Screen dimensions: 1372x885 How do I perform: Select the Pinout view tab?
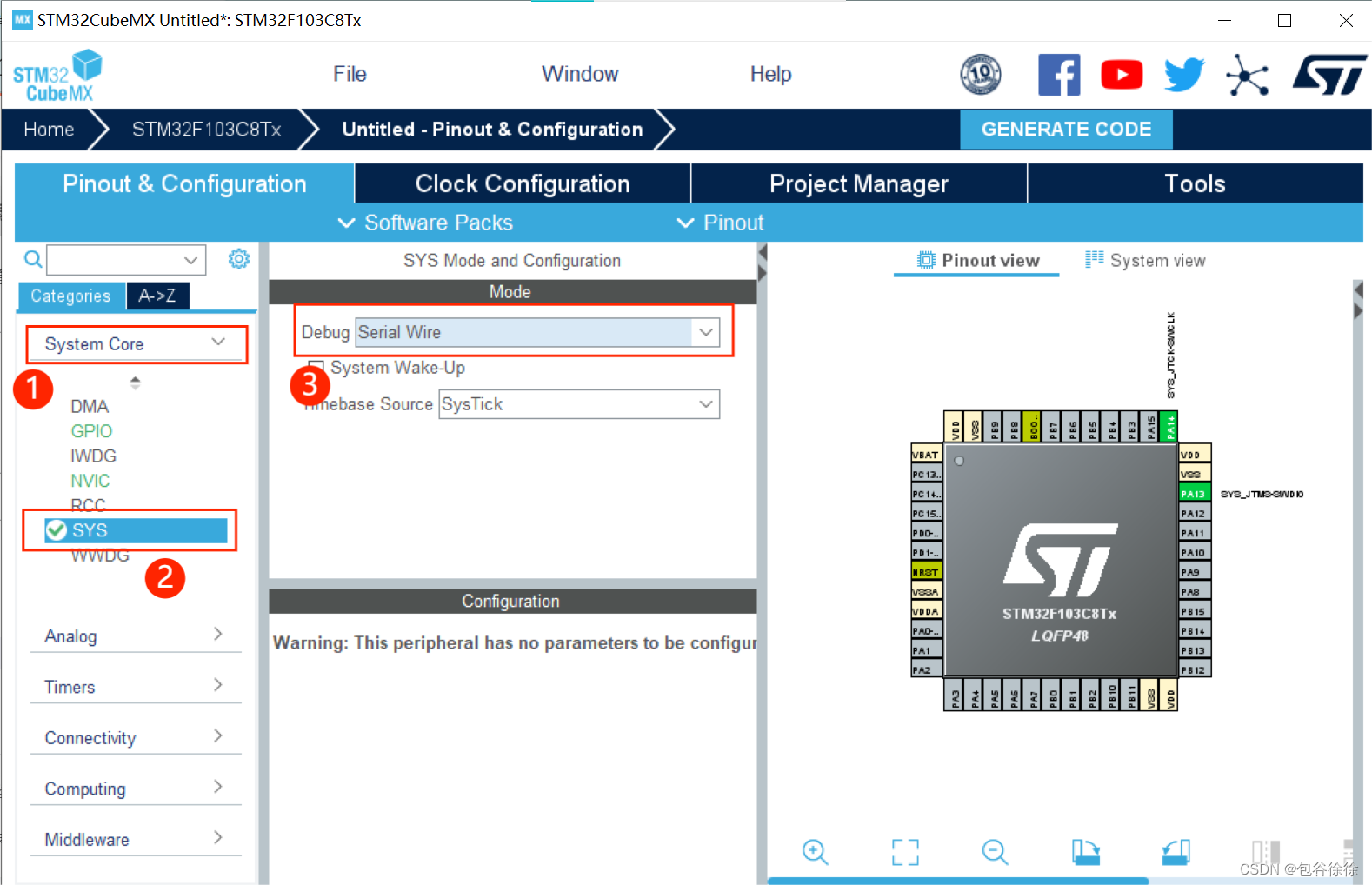tap(977, 261)
